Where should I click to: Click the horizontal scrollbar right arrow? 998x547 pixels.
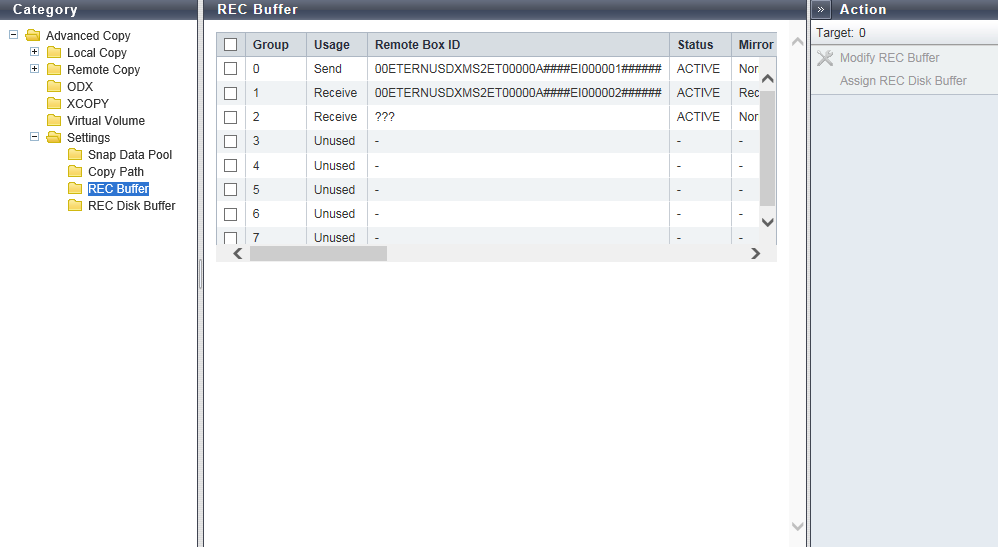[x=755, y=254]
